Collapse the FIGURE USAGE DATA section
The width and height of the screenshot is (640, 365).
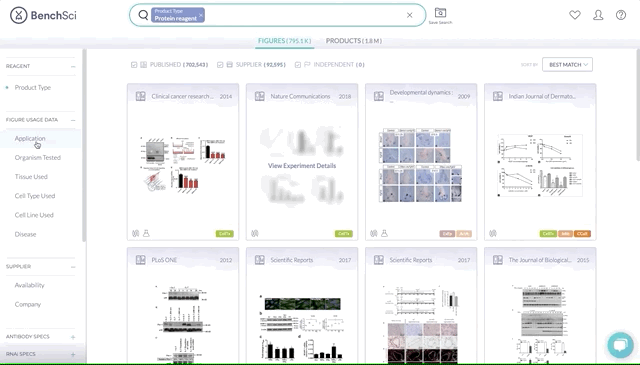coord(73,120)
